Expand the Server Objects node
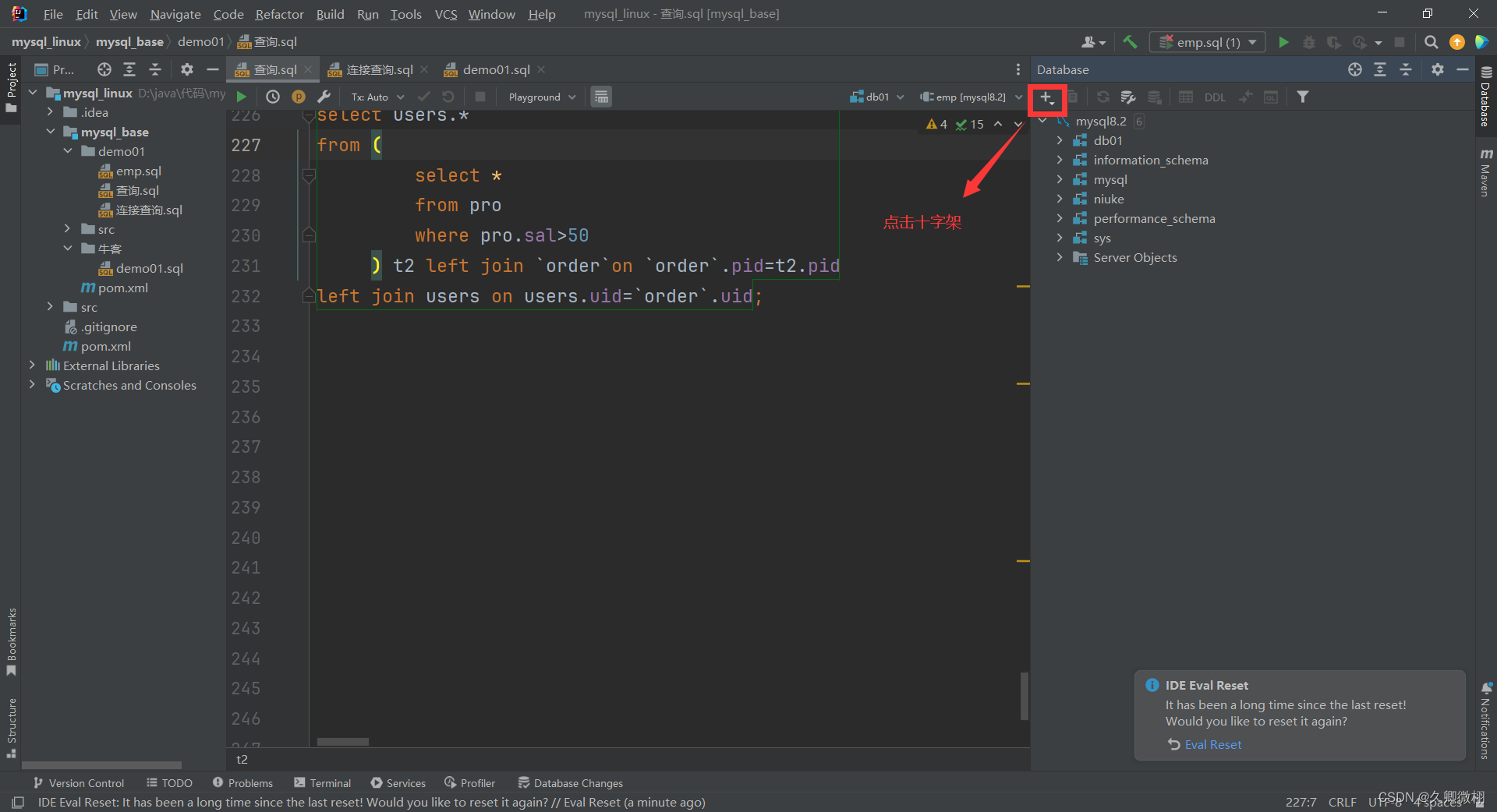The image size is (1497, 812). click(1059, 257)
